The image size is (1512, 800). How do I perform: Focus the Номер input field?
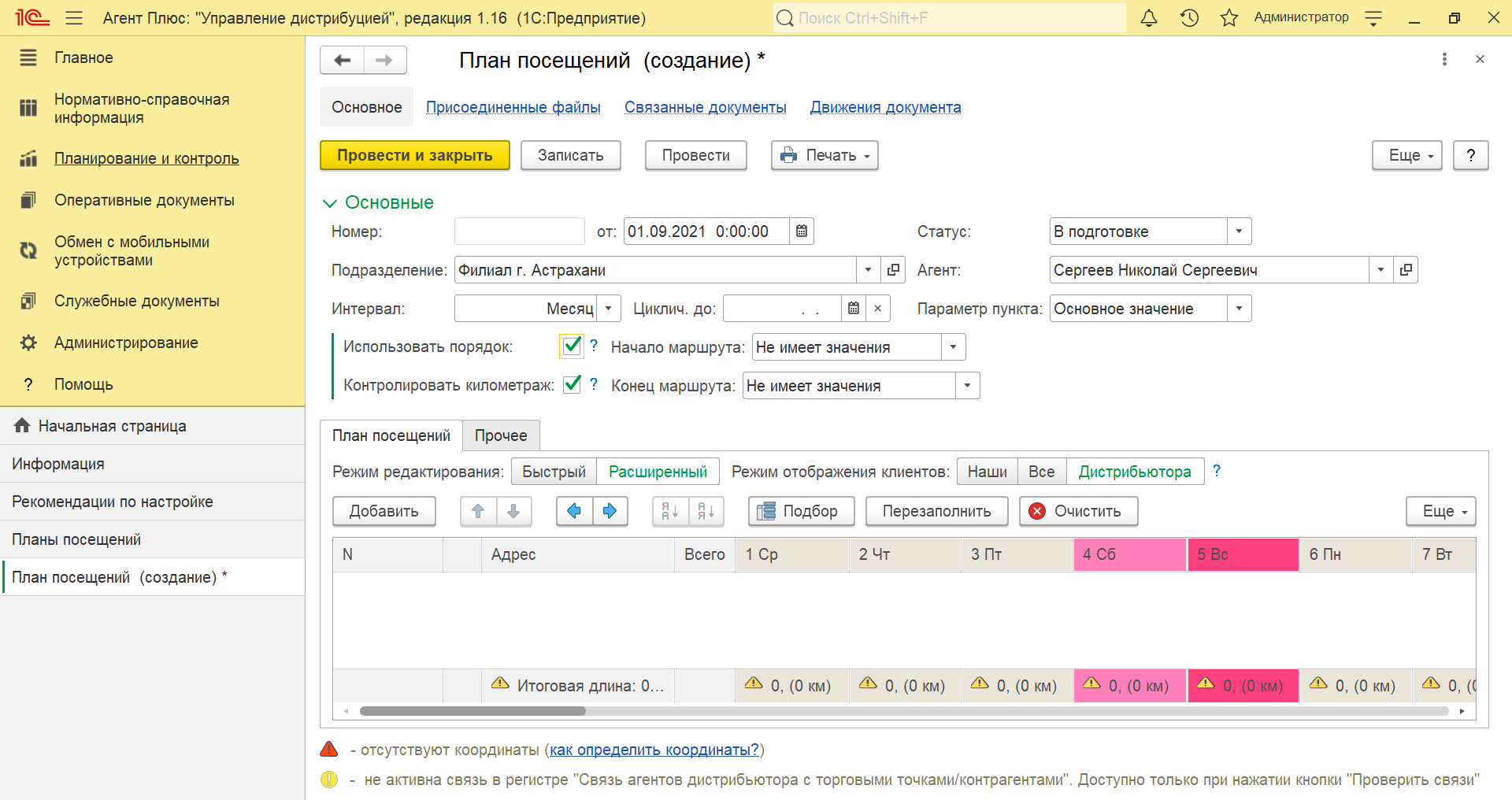(x=520, y=231)
